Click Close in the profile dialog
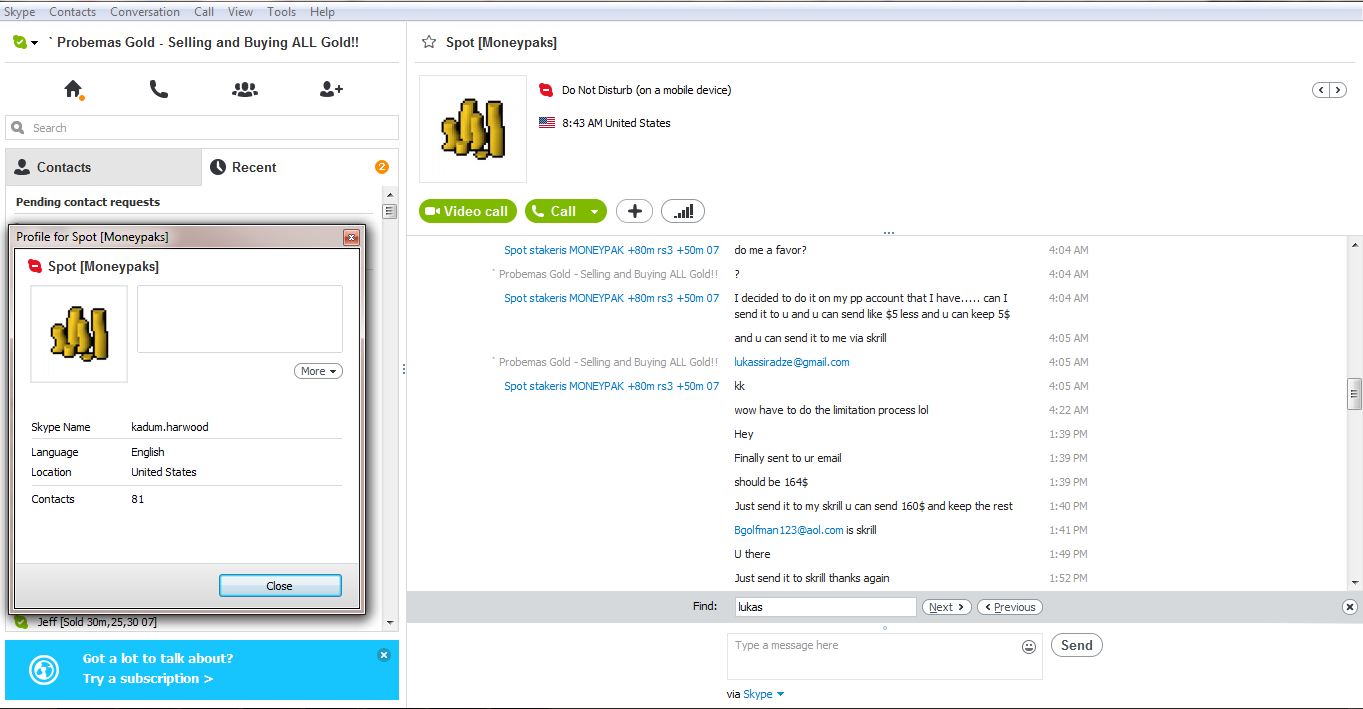Viewport: 1363px width, 709px height. point(280,586)
